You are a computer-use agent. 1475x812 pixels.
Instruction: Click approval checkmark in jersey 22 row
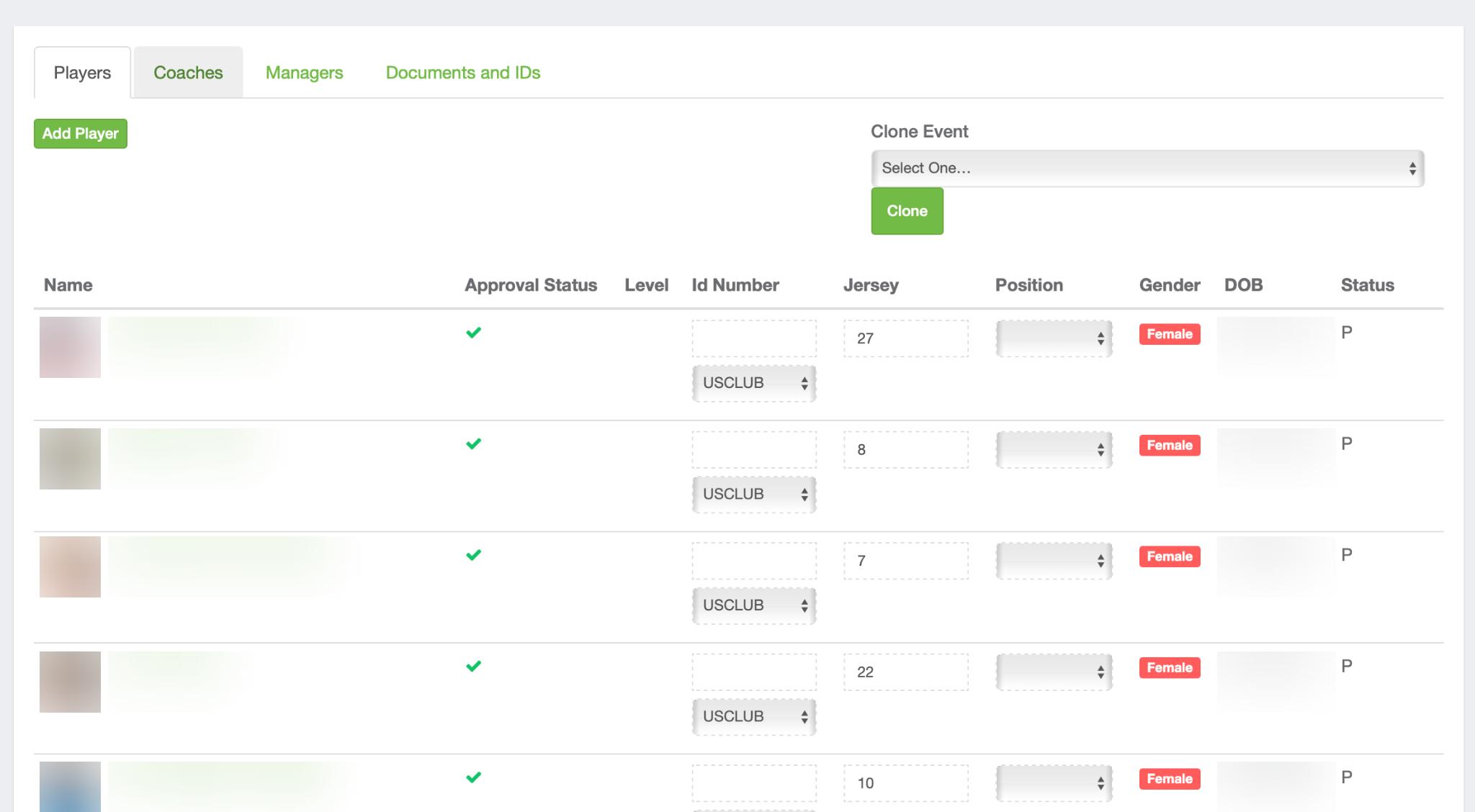[473, 667]
